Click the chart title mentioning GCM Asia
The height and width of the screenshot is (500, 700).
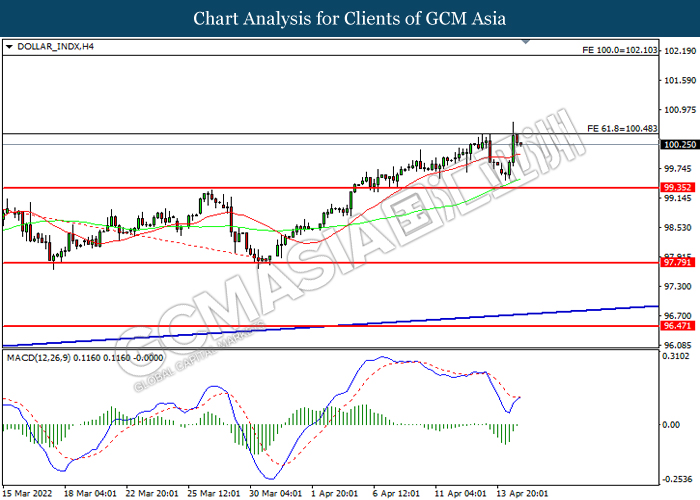click(350, 19)
